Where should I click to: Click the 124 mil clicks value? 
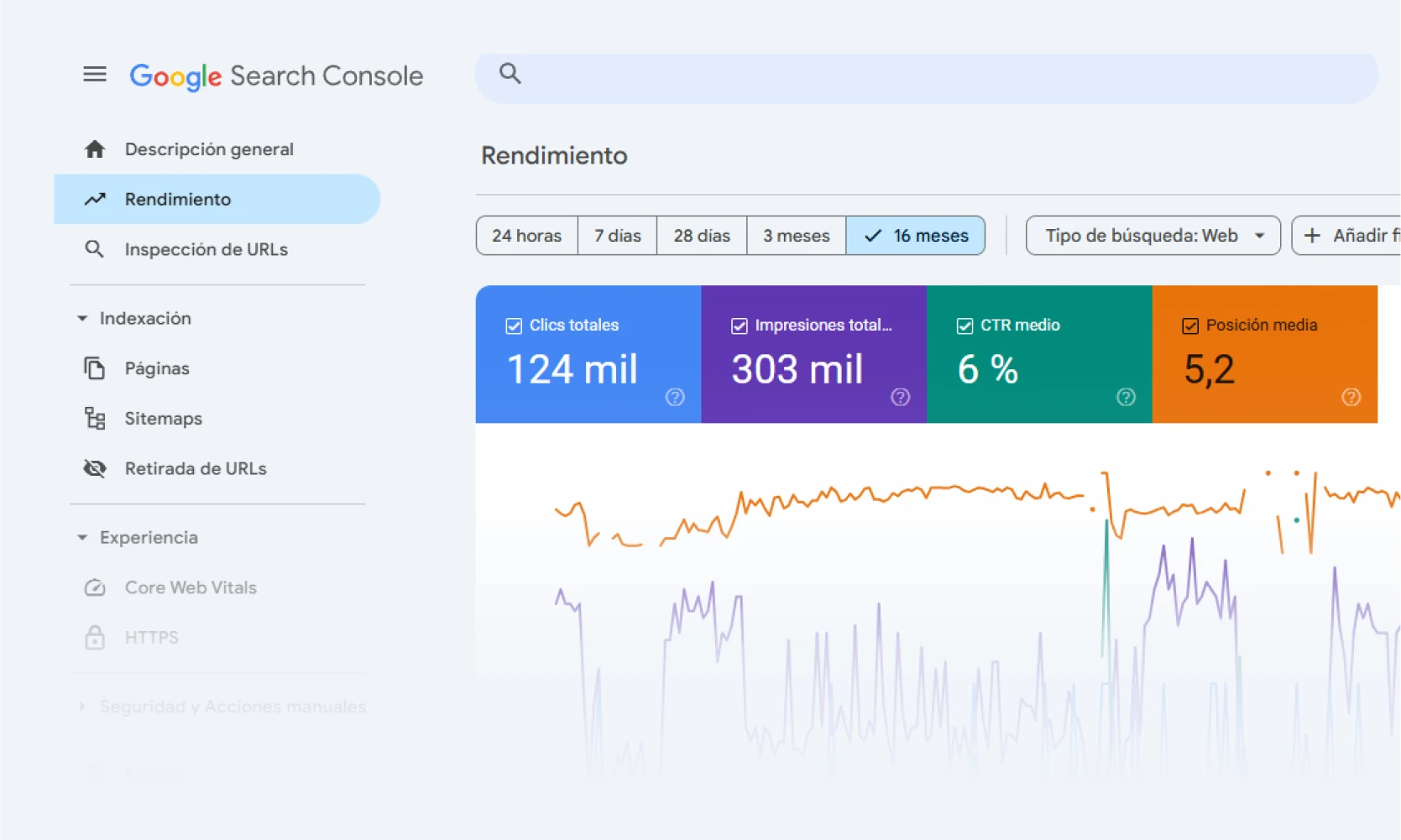point(572,369)
